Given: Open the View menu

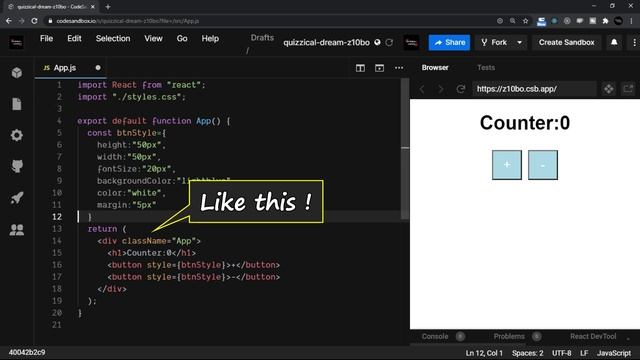Looking at the screenshot, I should tap(153, 38).
